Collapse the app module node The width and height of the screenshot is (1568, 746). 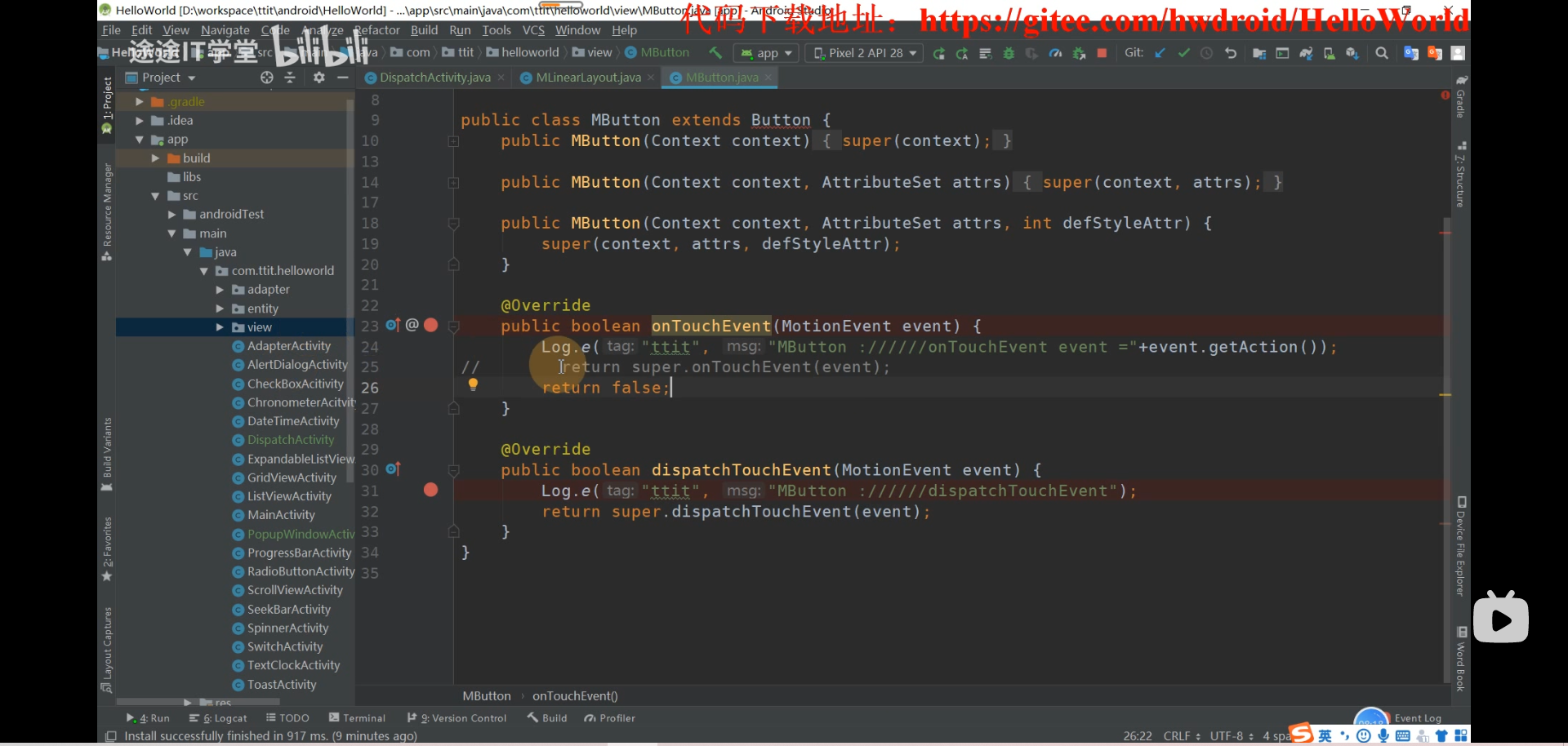pos(140,140)
